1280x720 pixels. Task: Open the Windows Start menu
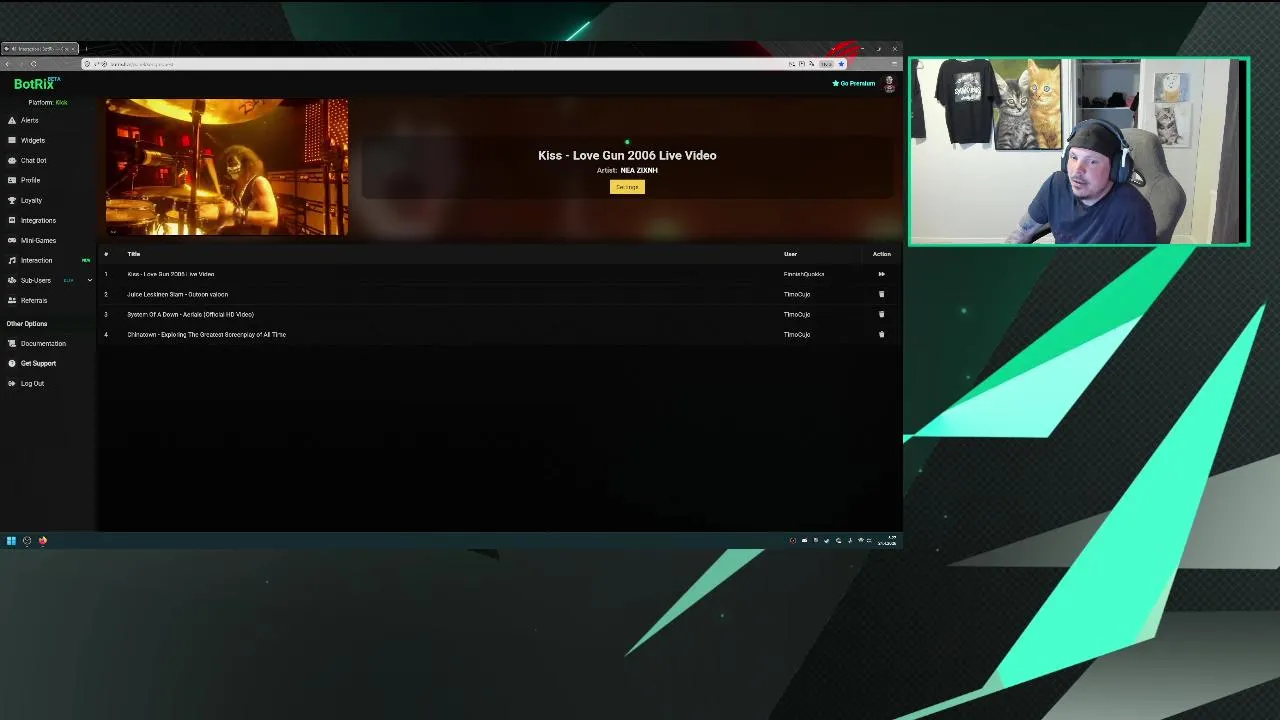click(x=11, y=541)
